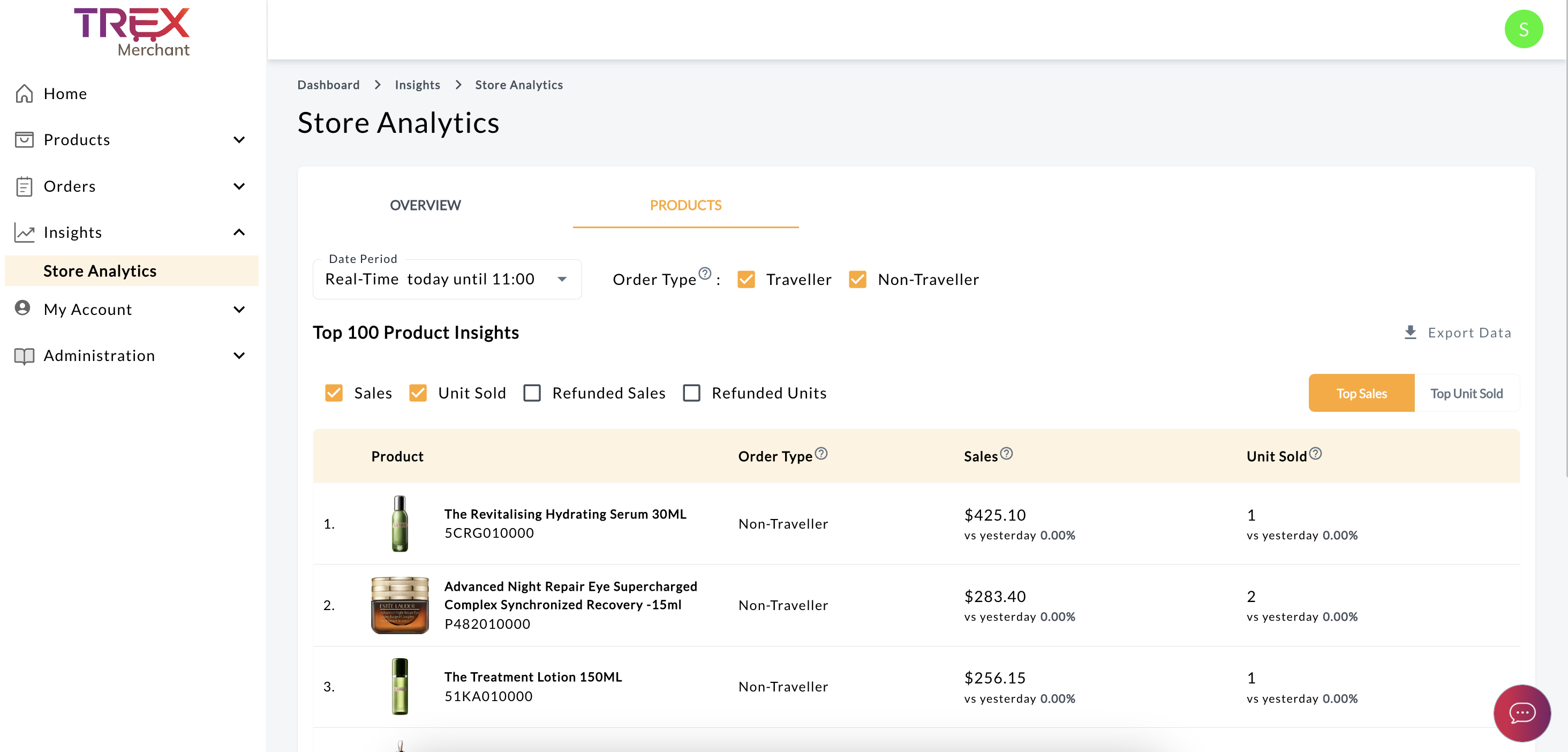Click the Administration book icon

[x=24, y=356]
